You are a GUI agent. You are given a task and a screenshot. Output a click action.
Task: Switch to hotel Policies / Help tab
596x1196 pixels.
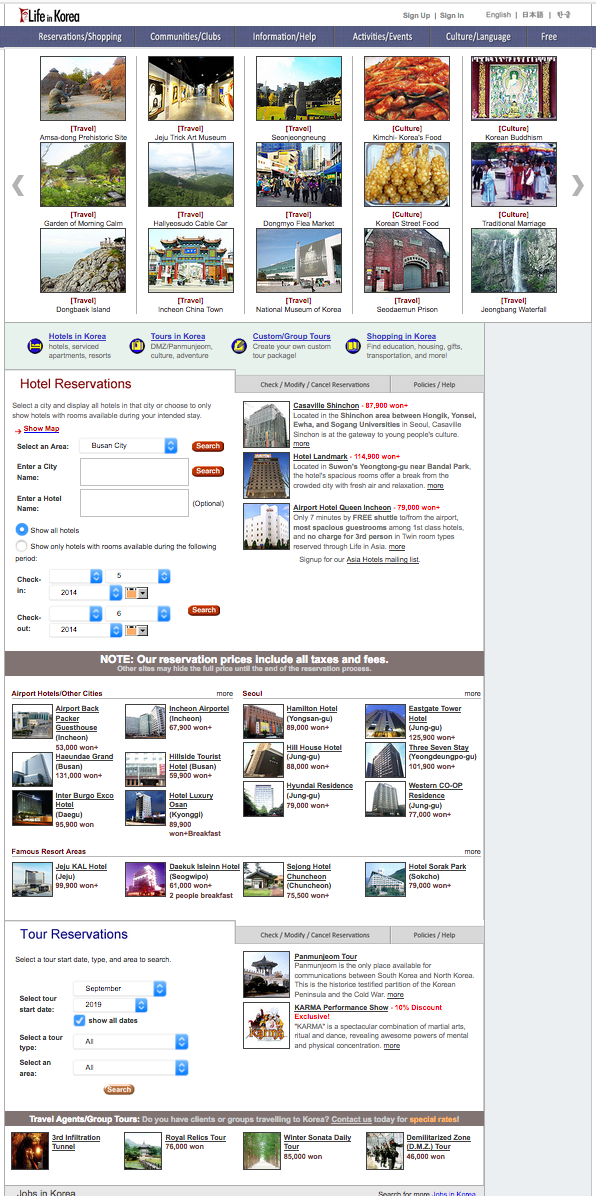coord(434,384)
